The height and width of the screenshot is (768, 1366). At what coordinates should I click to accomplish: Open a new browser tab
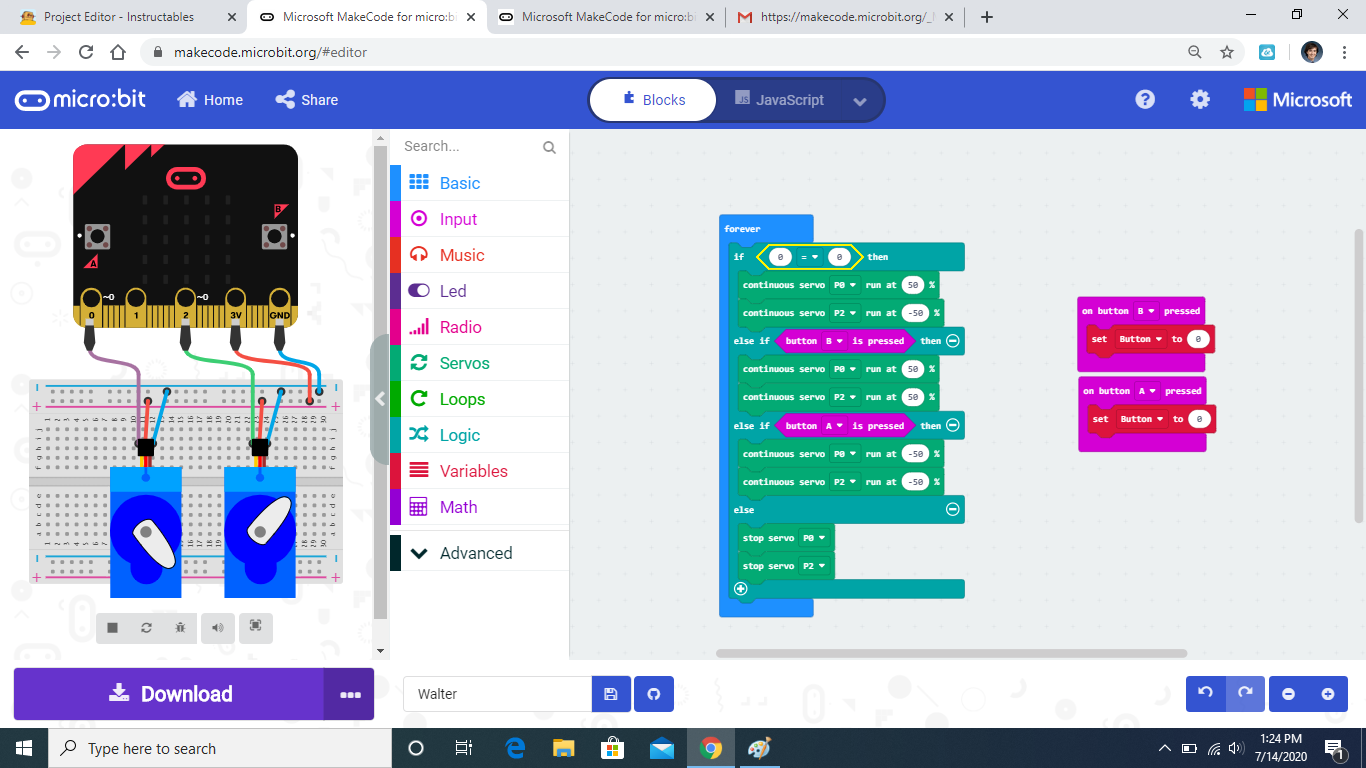pyautogui.click(x=987, y=17)
